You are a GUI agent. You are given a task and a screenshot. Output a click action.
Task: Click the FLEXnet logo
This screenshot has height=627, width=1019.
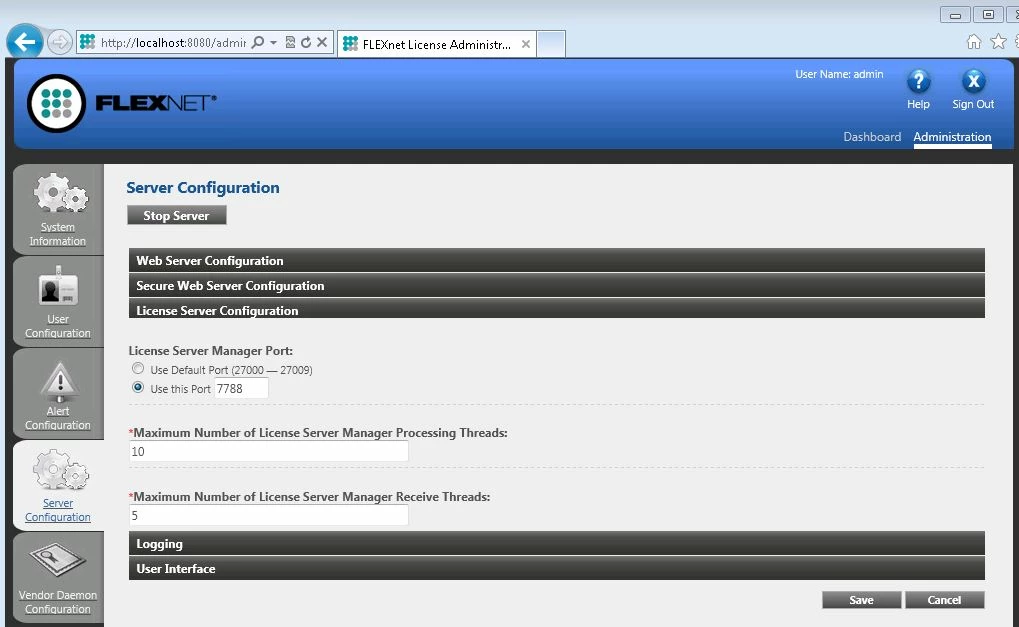coord(122,103)
